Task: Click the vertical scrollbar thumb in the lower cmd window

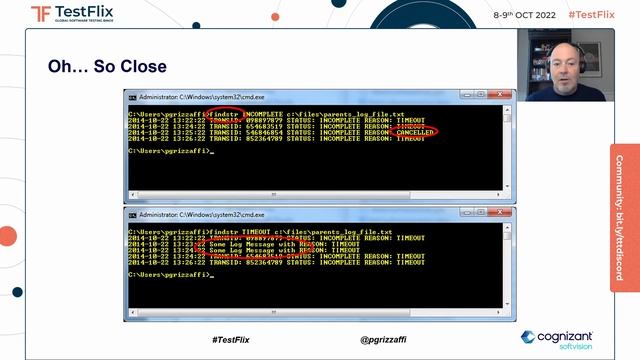Action: coord(507,236)
